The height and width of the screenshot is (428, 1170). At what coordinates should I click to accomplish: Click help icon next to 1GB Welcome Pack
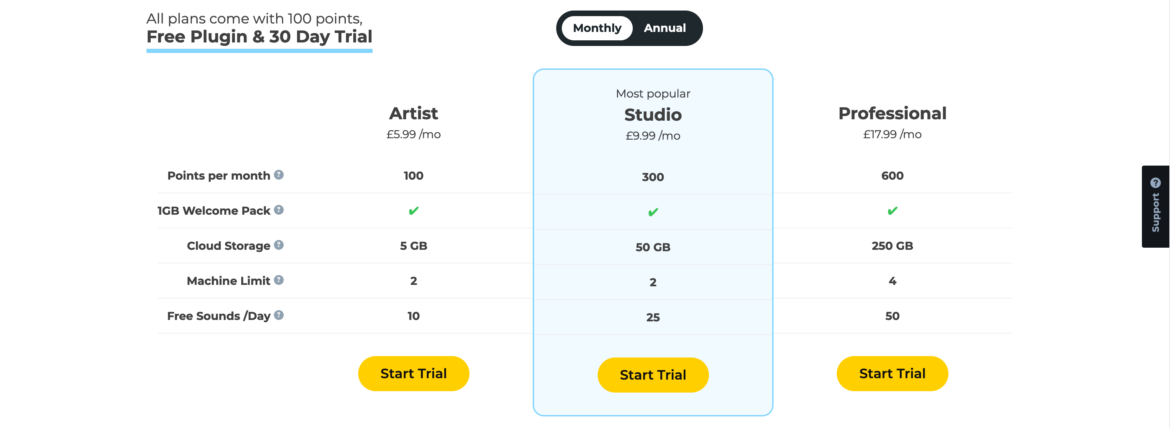tap(279, 210)
